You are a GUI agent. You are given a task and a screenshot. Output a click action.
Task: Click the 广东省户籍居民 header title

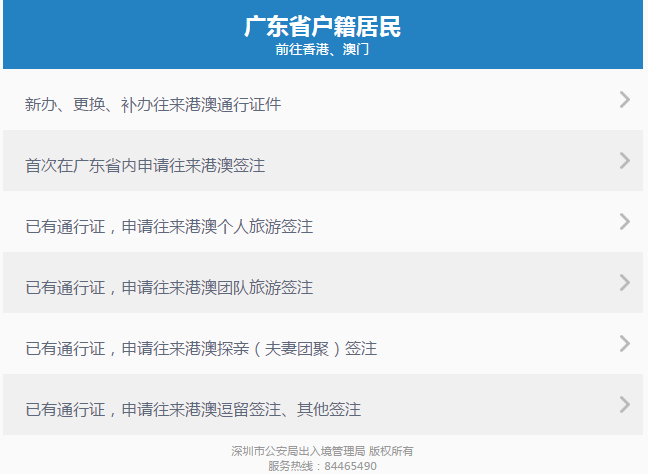pos(322,26)
